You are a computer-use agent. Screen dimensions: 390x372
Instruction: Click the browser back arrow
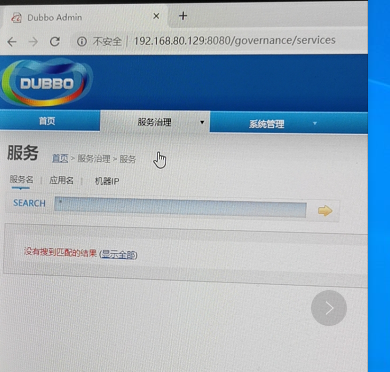tap(12, 42)
